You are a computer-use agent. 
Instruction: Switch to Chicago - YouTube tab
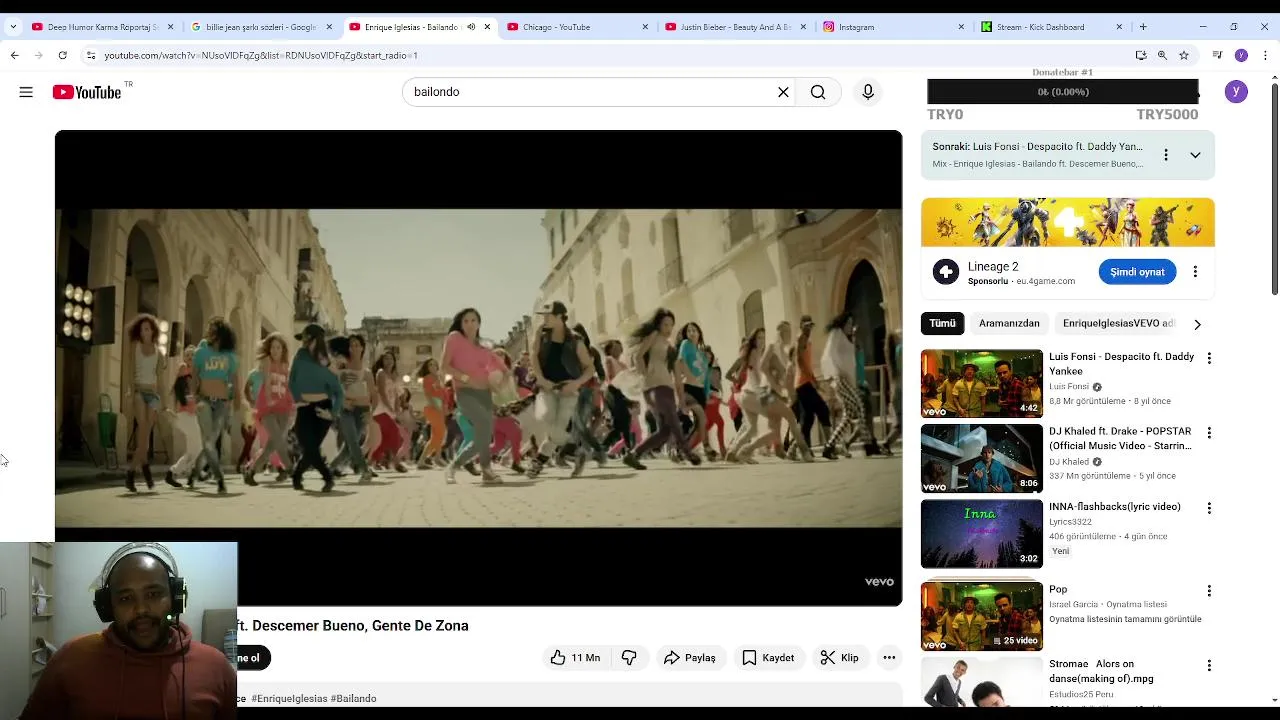point(578,27)
